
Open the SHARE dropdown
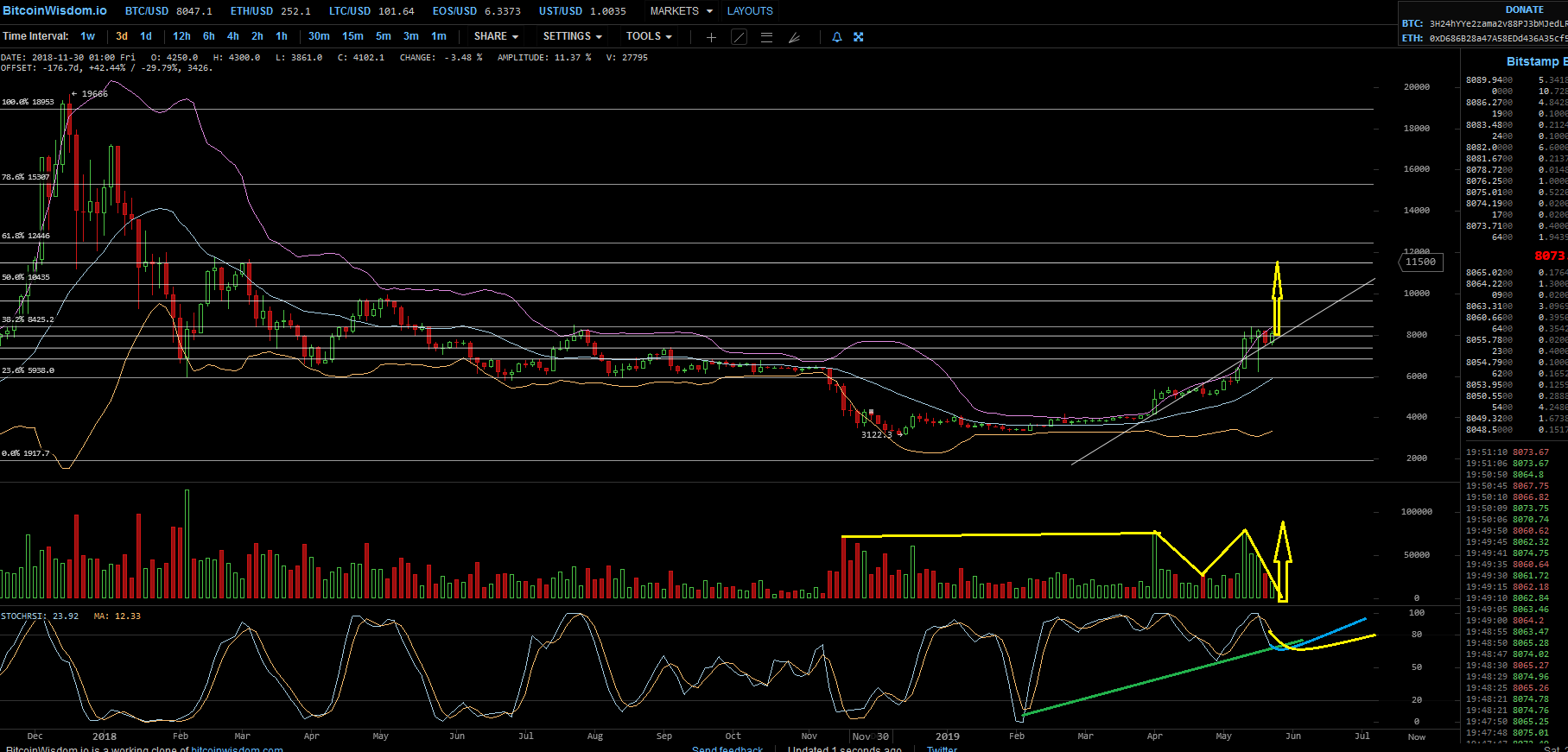(496, 36)
